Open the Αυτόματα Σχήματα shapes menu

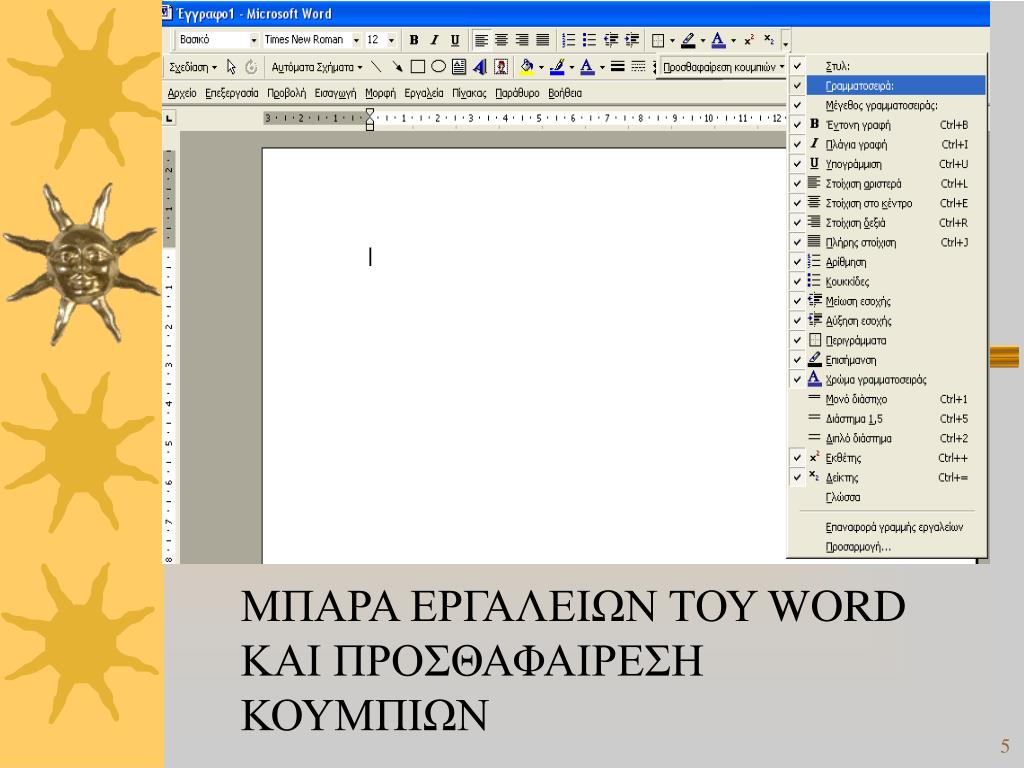click(x=317, y=67)
